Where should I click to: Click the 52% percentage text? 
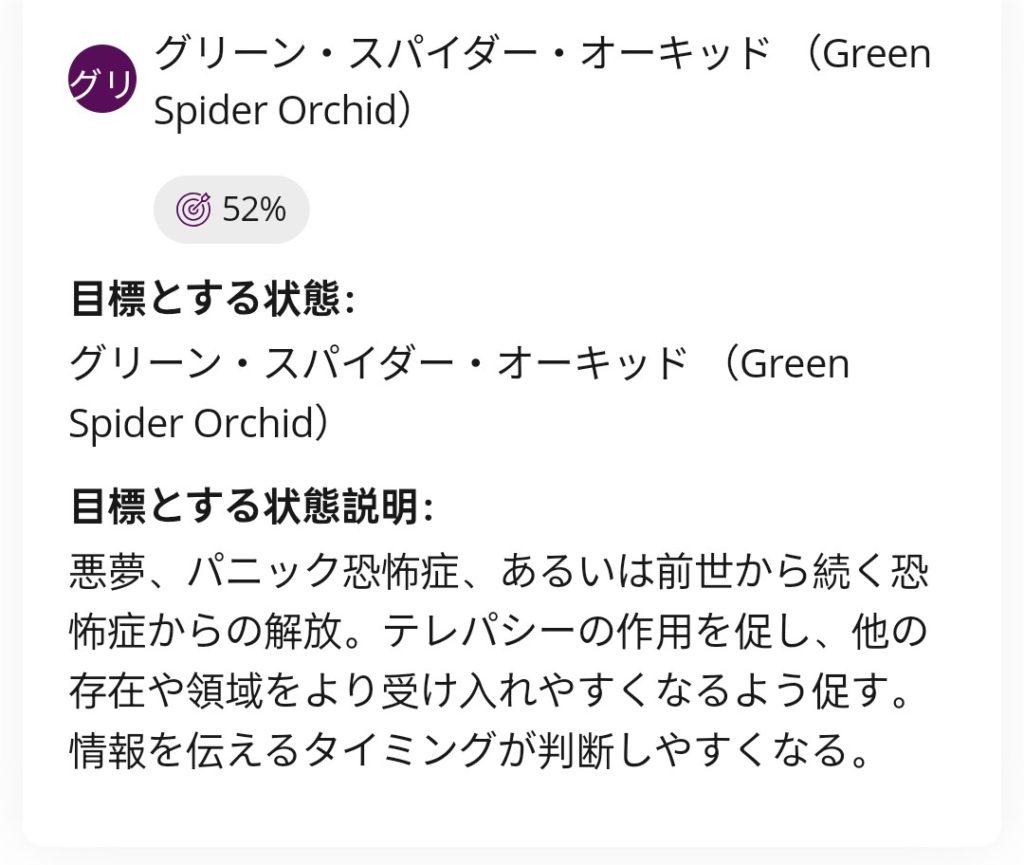(254, 210)
